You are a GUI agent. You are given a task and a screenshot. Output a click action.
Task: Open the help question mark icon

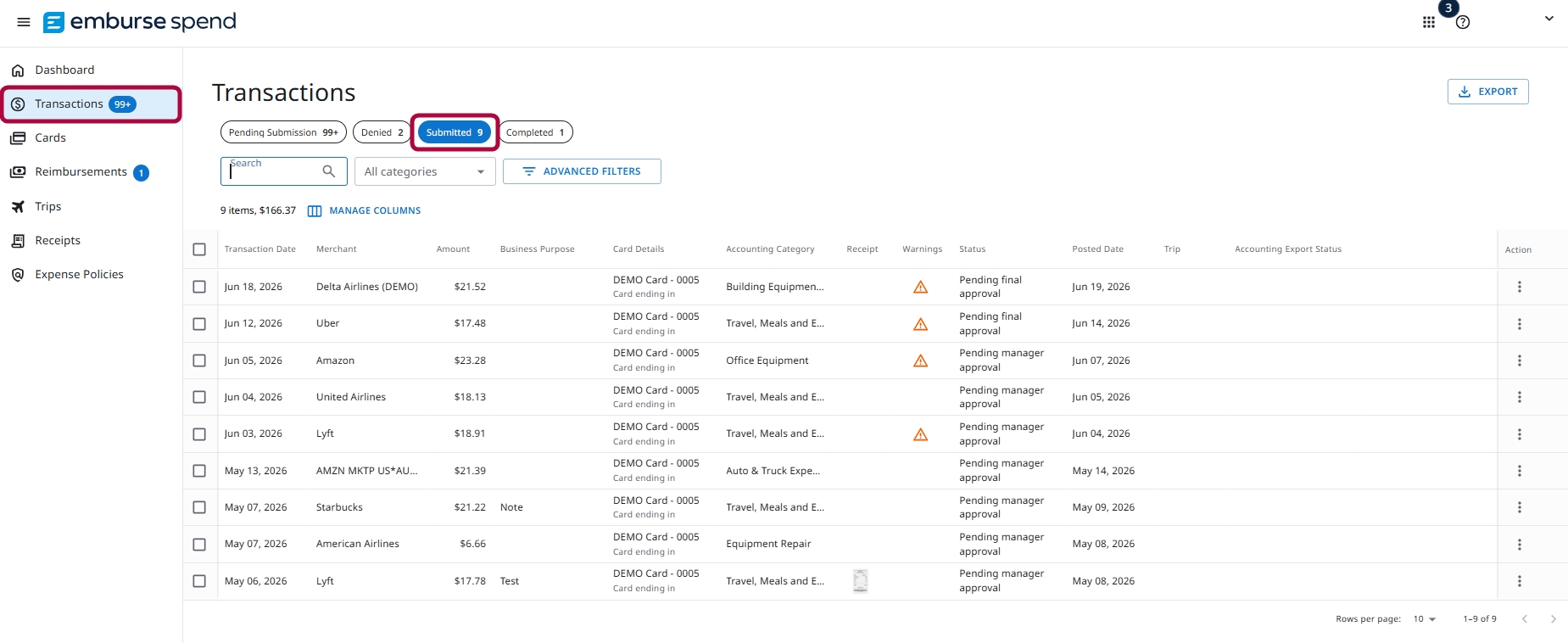(x=1463, y=22)
